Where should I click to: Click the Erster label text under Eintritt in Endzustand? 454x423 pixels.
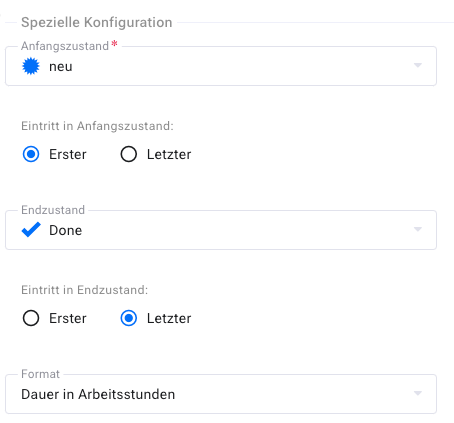pyautogui.click(x=68, y=318)
